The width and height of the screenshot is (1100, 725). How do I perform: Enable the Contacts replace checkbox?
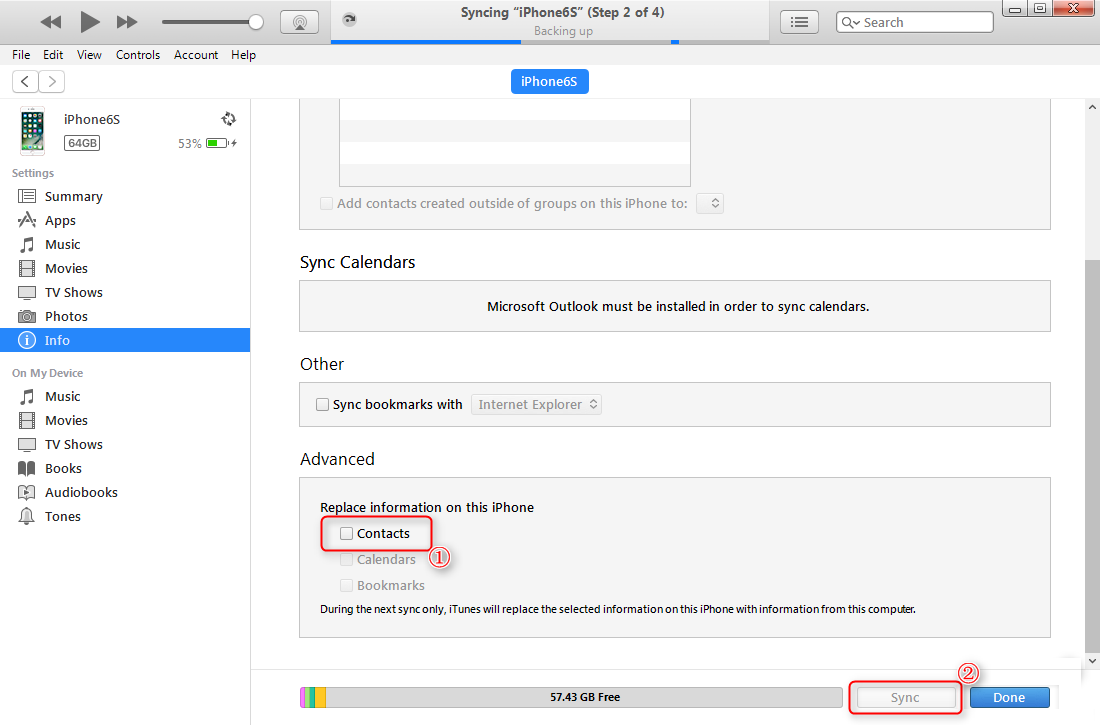tap(345, 533)
